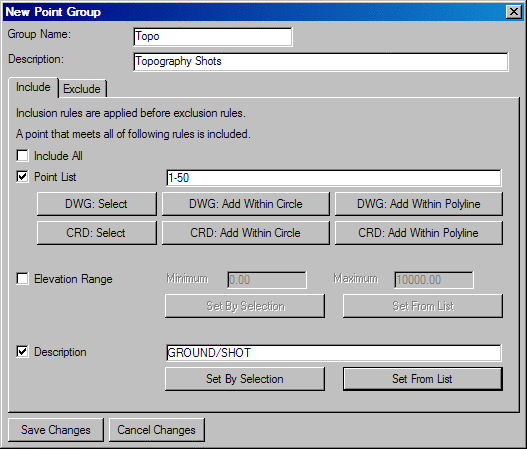This screenshot has width=527, height=449.
Task: Click the Point List range field
Action: coord(334,178)
